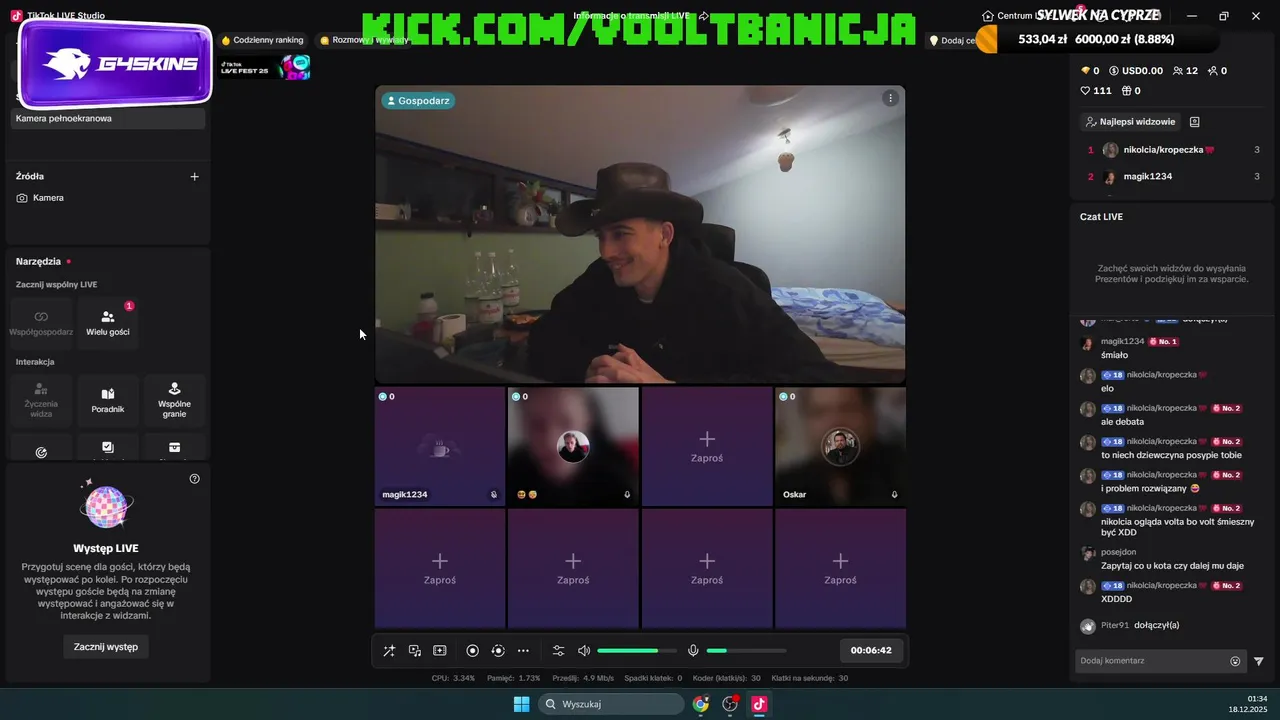Open the Rozmowy i wywiady tab

coord(364,41)
